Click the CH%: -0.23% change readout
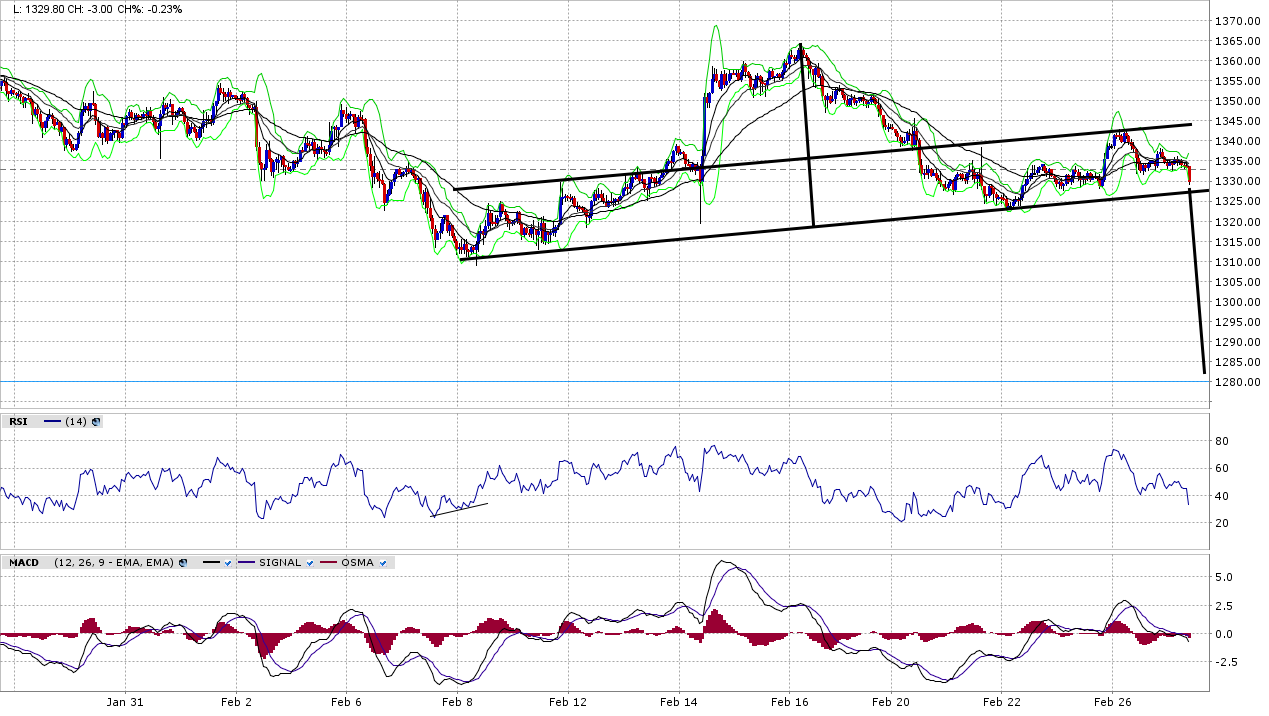This screenshot has width=1269, height=716. click(x=150, y=9)
